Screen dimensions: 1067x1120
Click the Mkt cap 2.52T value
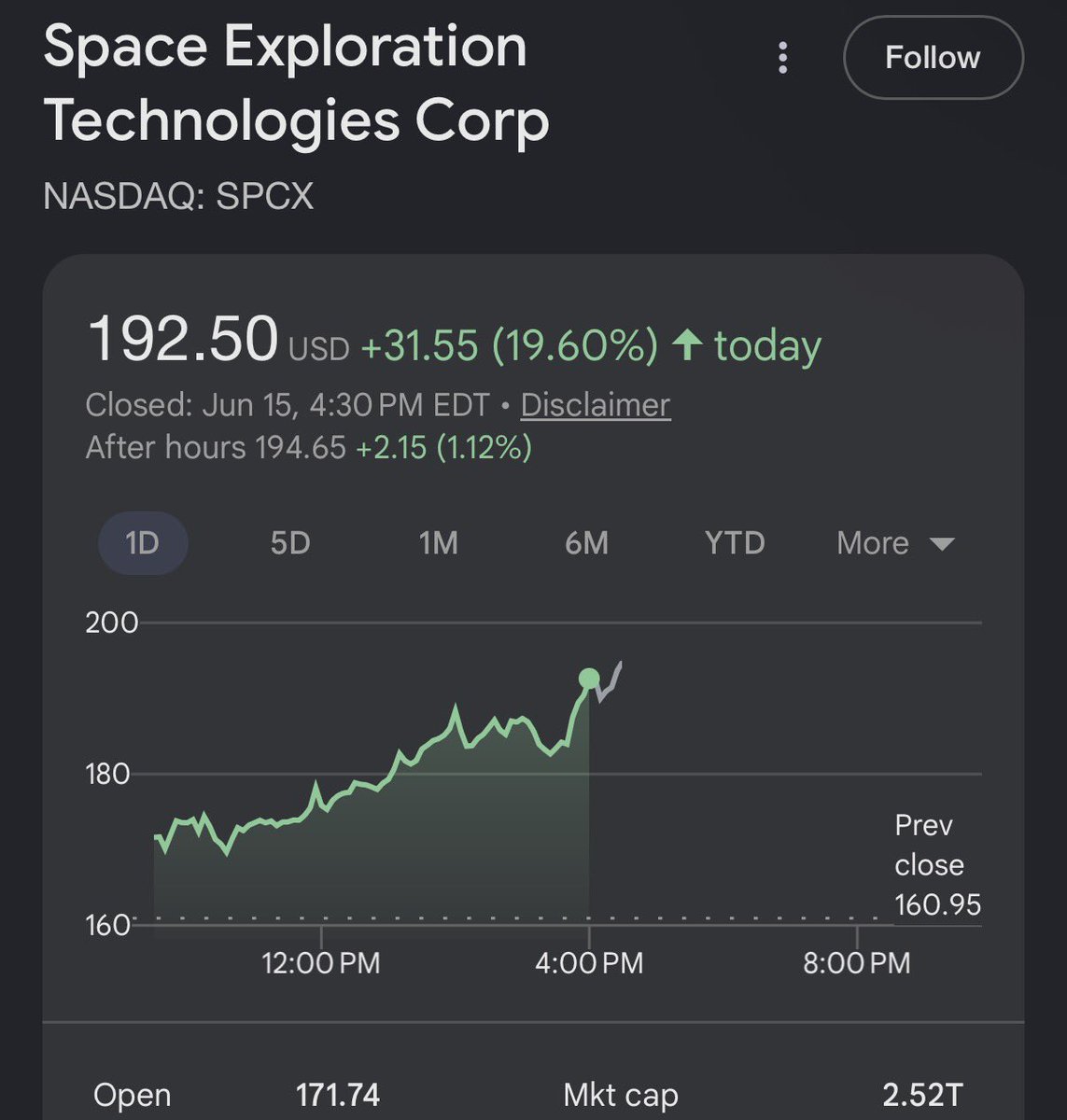click(x=922, y=1095)
